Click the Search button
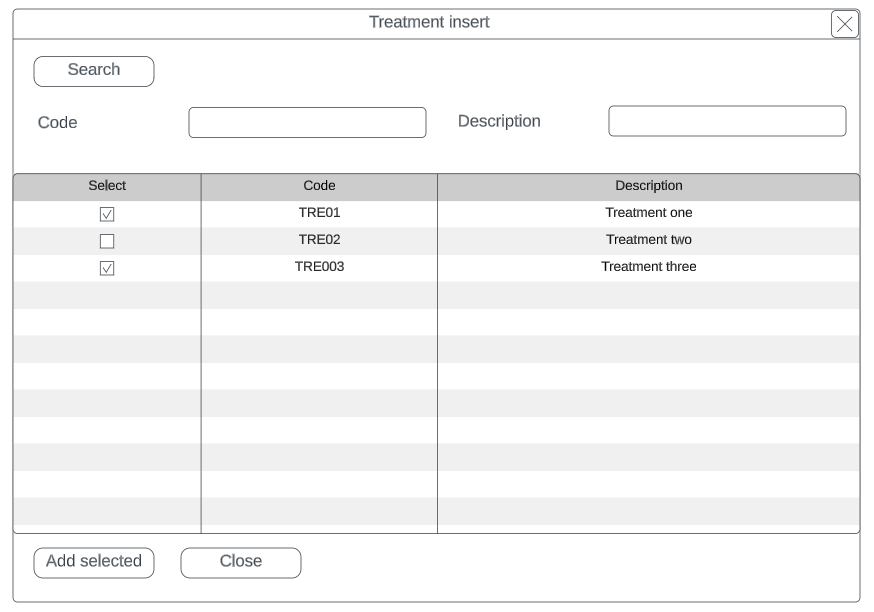The width and height of the screenshot is (874, 612). click(94, 71)
